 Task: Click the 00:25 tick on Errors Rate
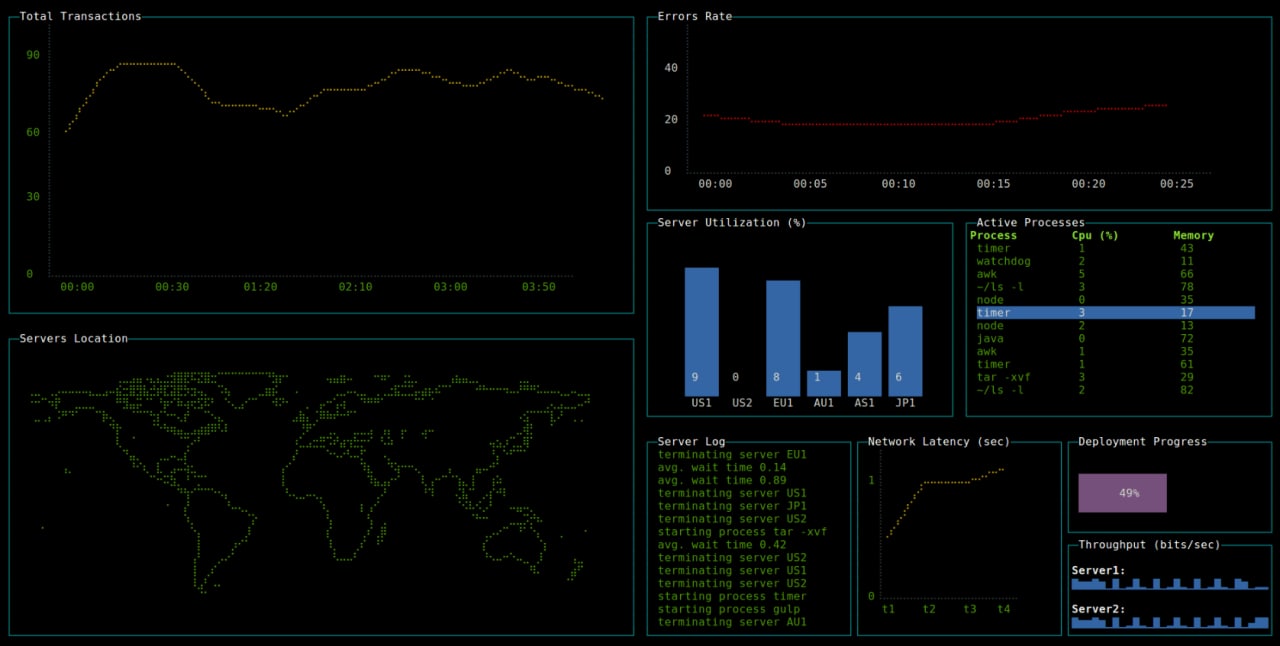click(1176, 184)
